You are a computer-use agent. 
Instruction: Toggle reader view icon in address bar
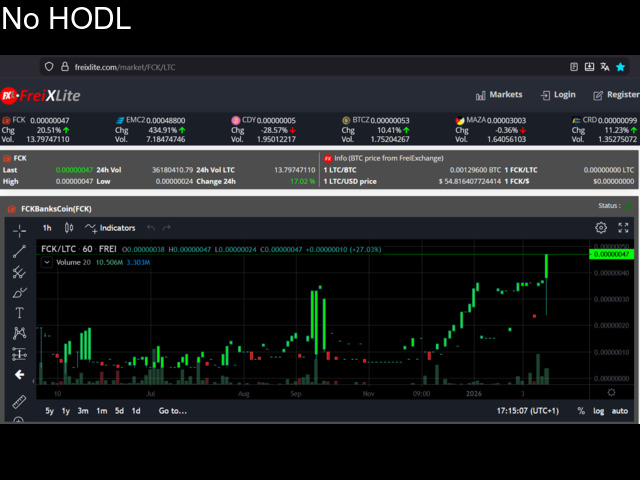click(x=574, y=67)
